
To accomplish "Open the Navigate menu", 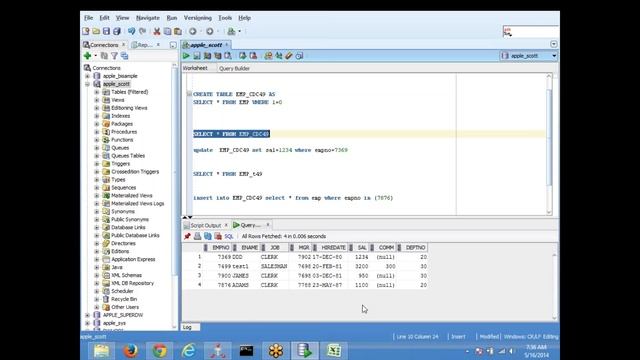I will tap(148, 18).
